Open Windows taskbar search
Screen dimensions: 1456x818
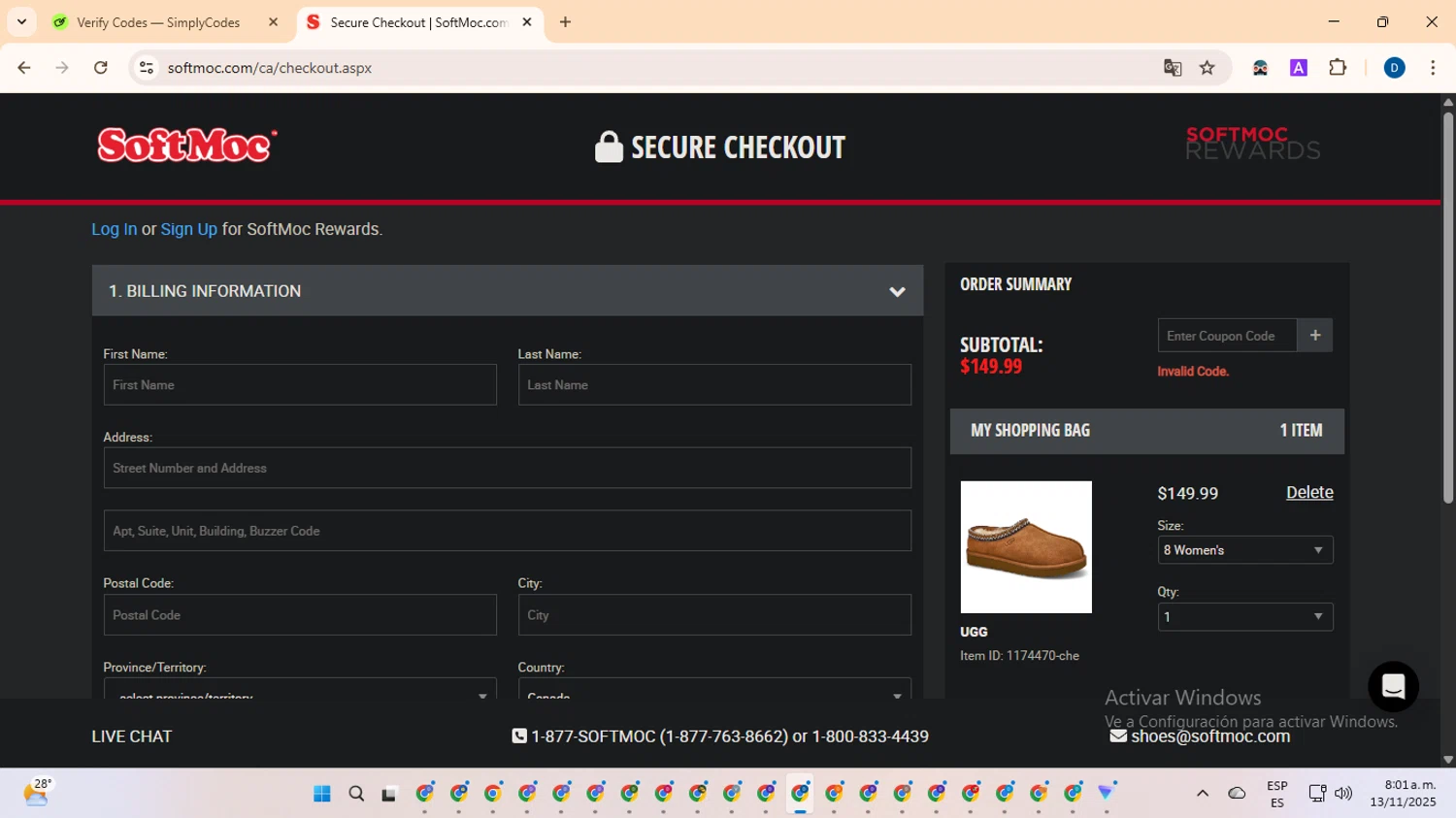pos(356,794)
